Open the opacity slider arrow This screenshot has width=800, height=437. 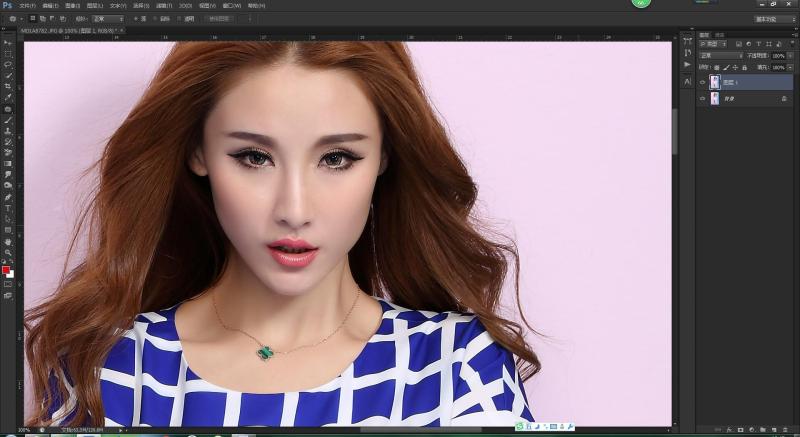pyautogui.click(x=790, y=56)
